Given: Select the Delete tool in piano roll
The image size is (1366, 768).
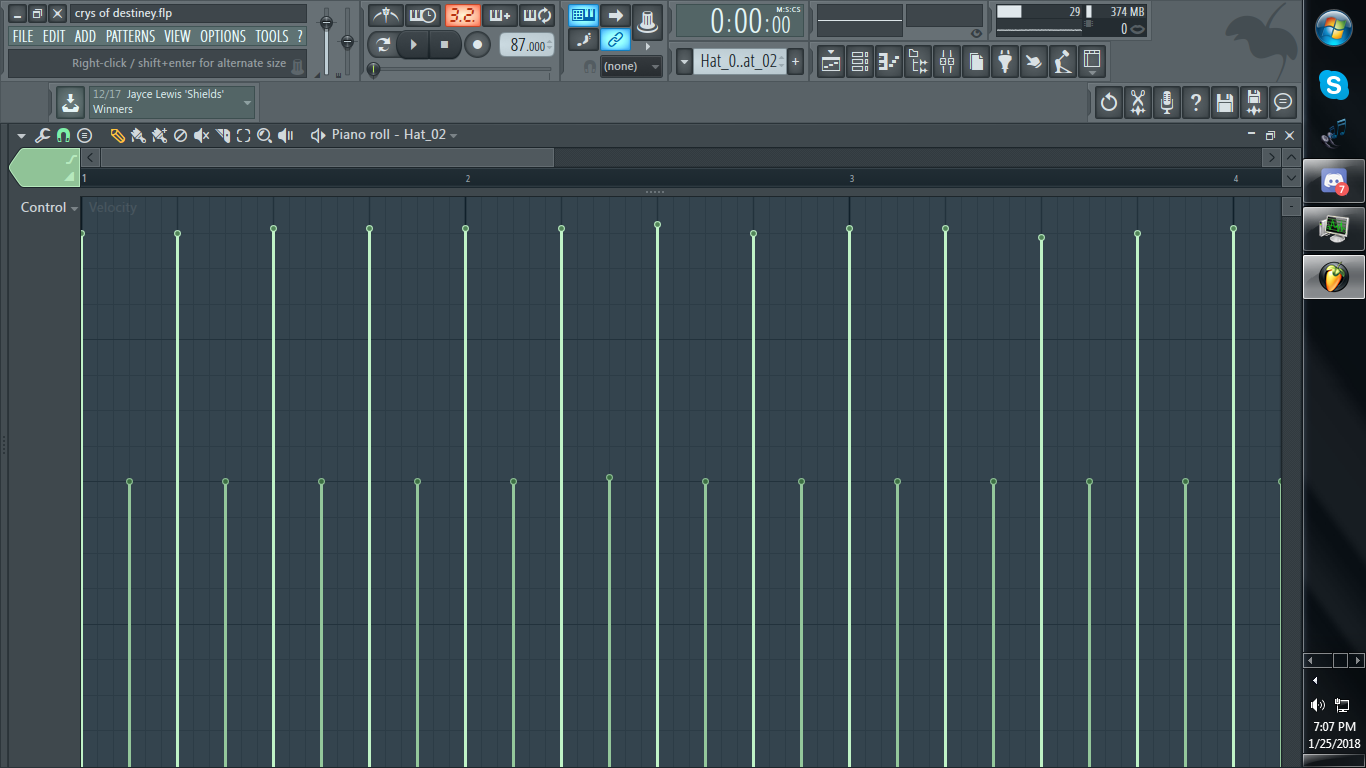Looking at the screenshot, I should tap(181, 135).
